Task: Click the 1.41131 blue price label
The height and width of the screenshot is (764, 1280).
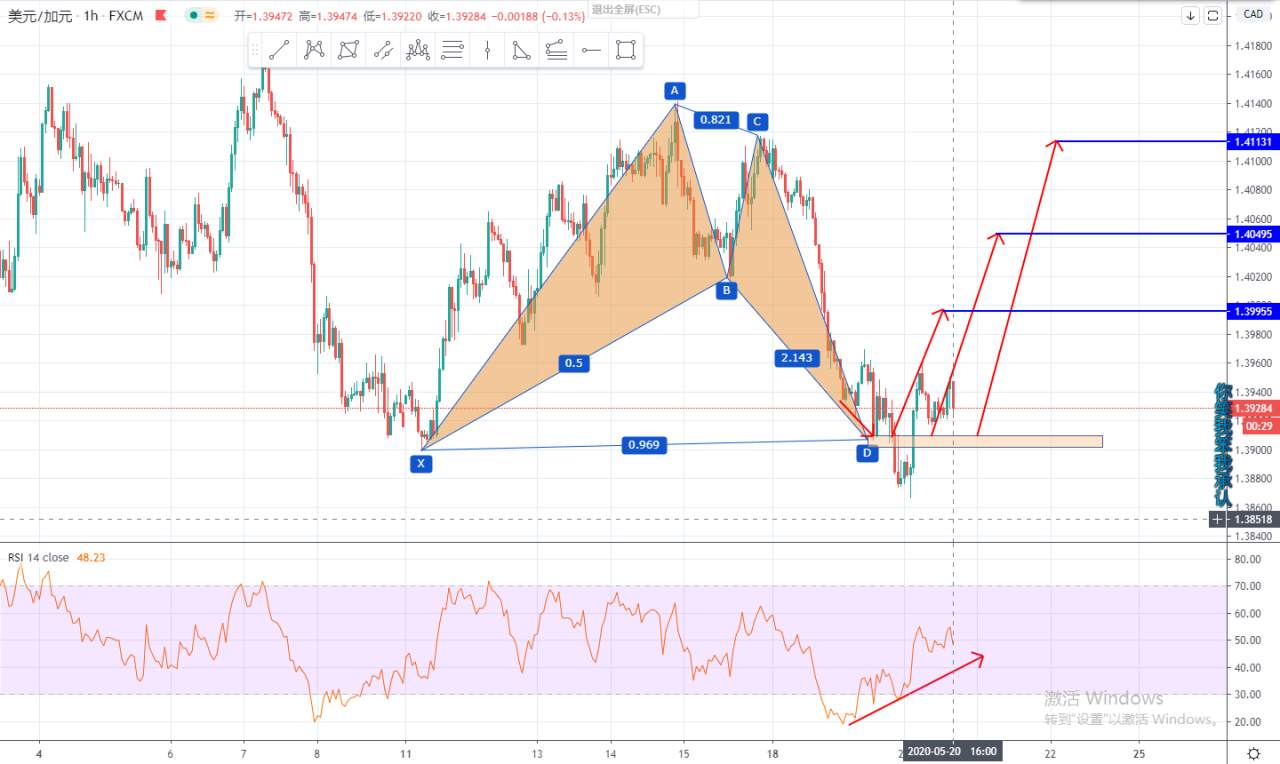Action: pyautogui.click(x=1252, y=142)
